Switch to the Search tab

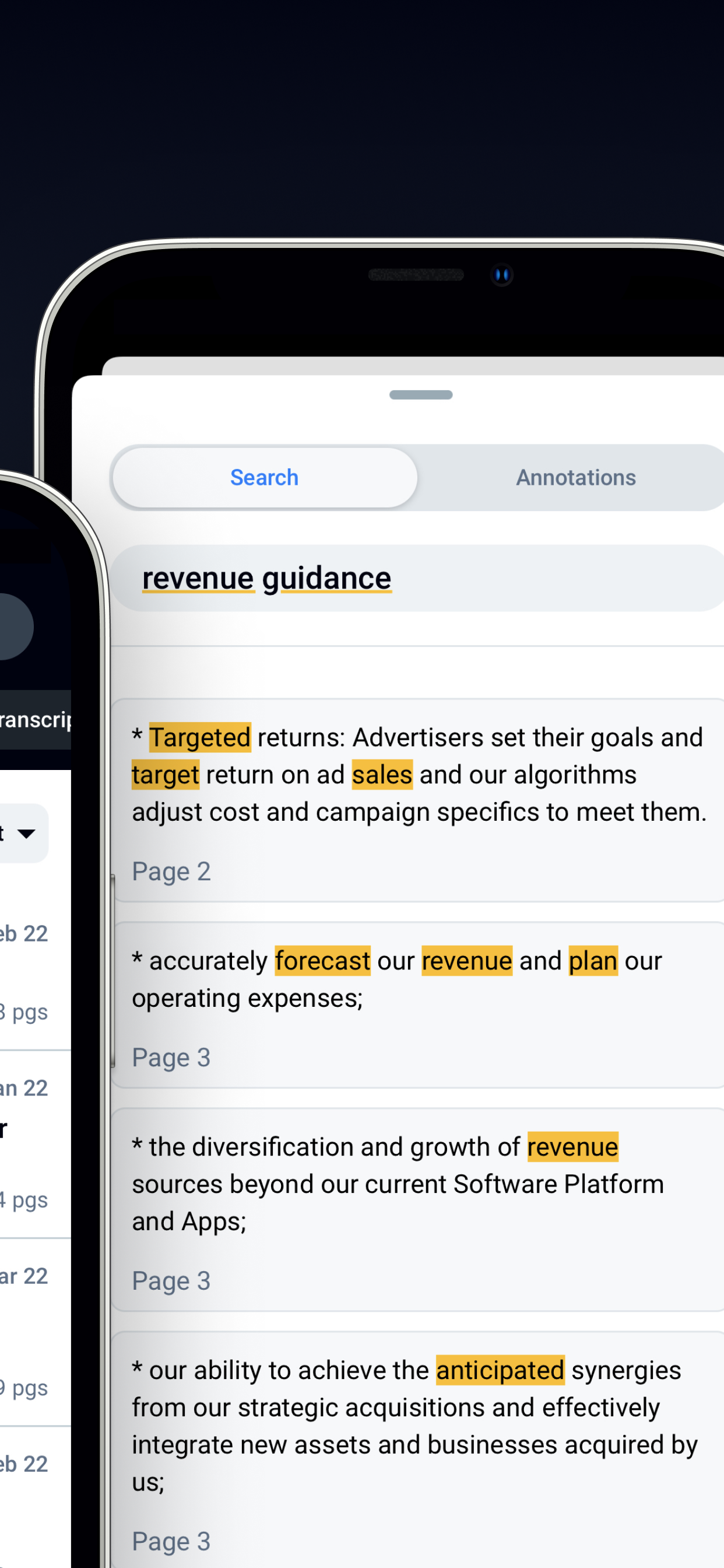(x=265, y=478)
